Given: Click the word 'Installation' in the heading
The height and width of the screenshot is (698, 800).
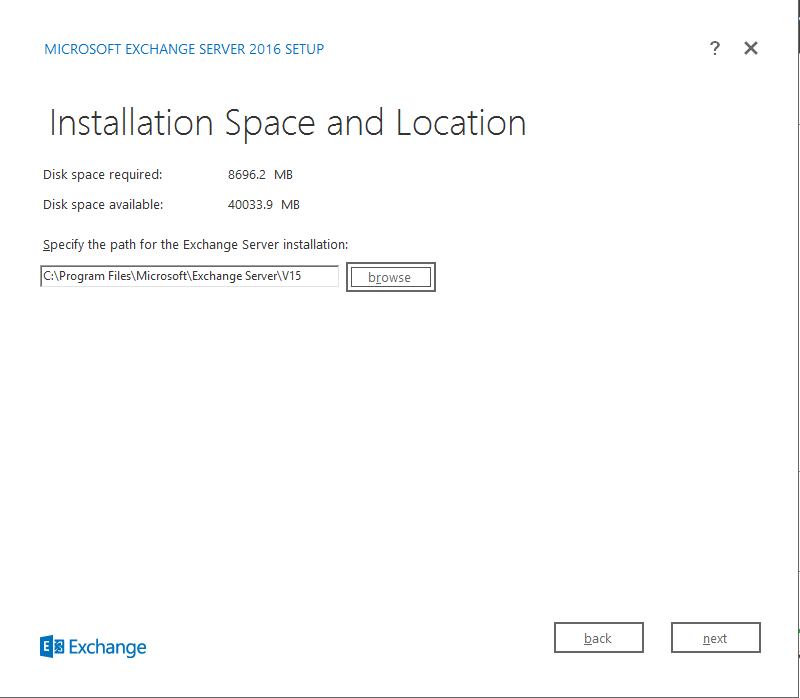Looking at the screenshot, I should (131, 123).
